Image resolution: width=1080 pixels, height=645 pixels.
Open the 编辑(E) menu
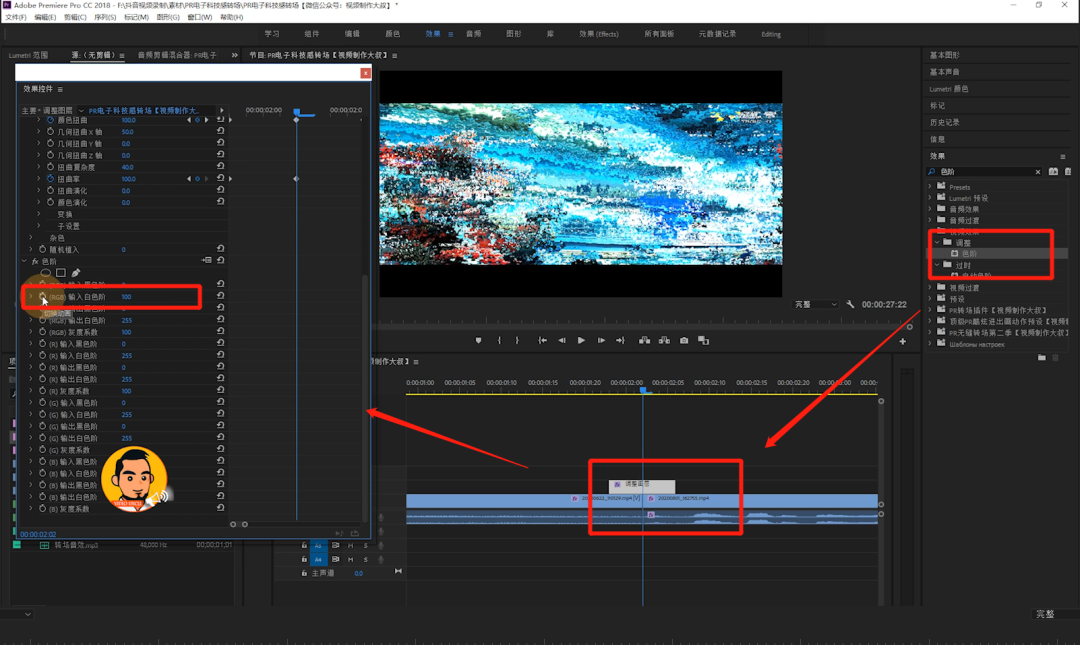click(45, 17)
